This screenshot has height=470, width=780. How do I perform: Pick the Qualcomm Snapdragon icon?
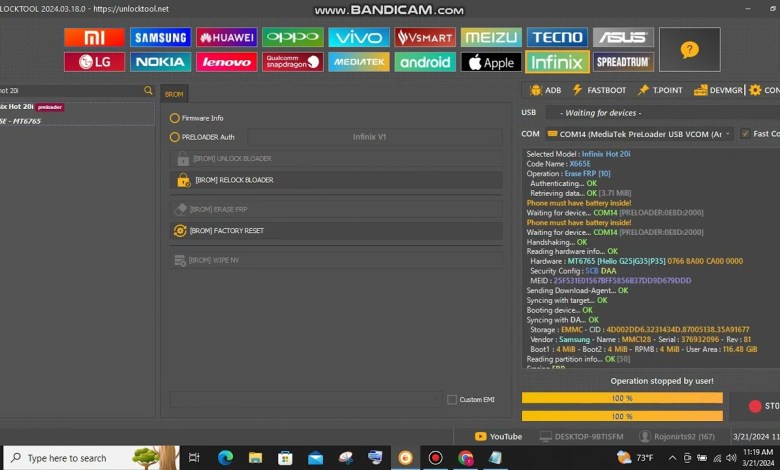coord(292,62)
